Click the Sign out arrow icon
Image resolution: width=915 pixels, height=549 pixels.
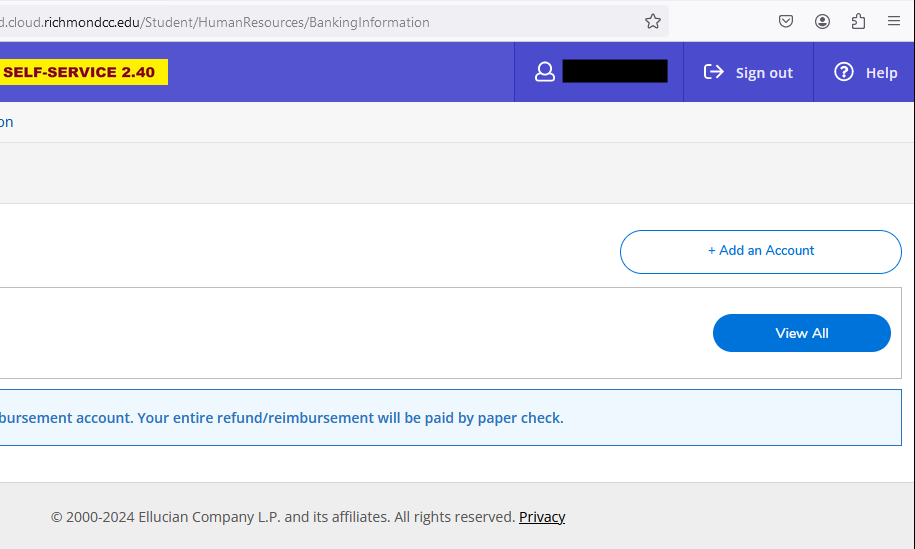coord(714,72)
